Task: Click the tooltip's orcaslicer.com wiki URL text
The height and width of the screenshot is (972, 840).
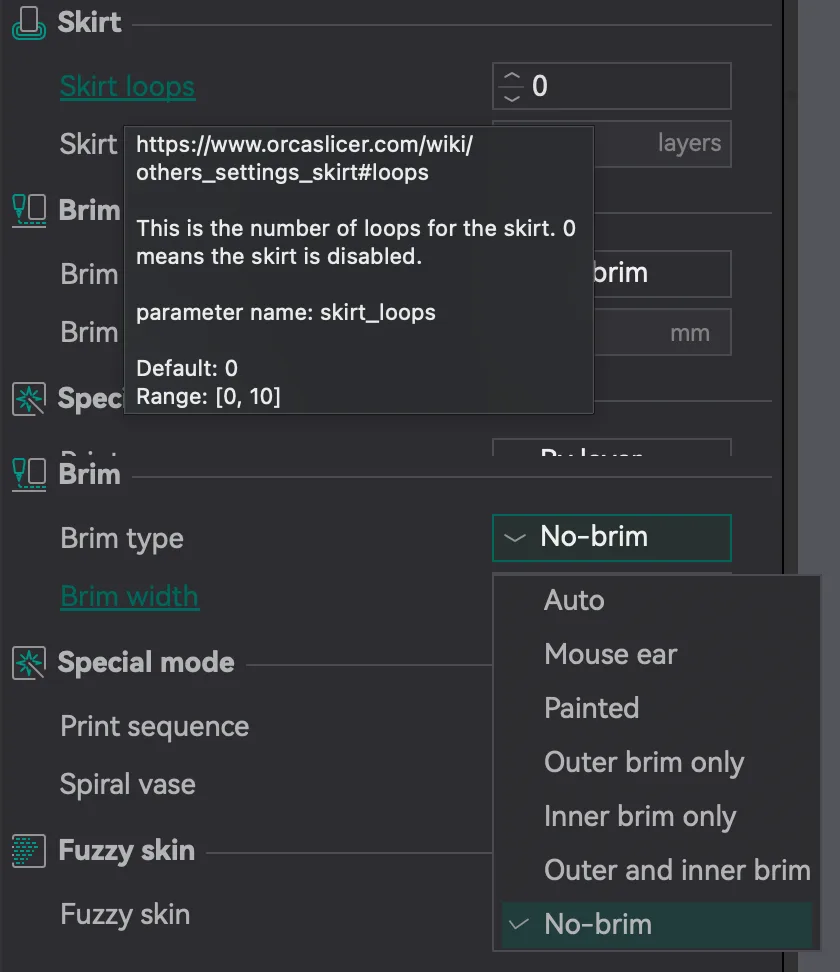Action: [x=304, y=159]
